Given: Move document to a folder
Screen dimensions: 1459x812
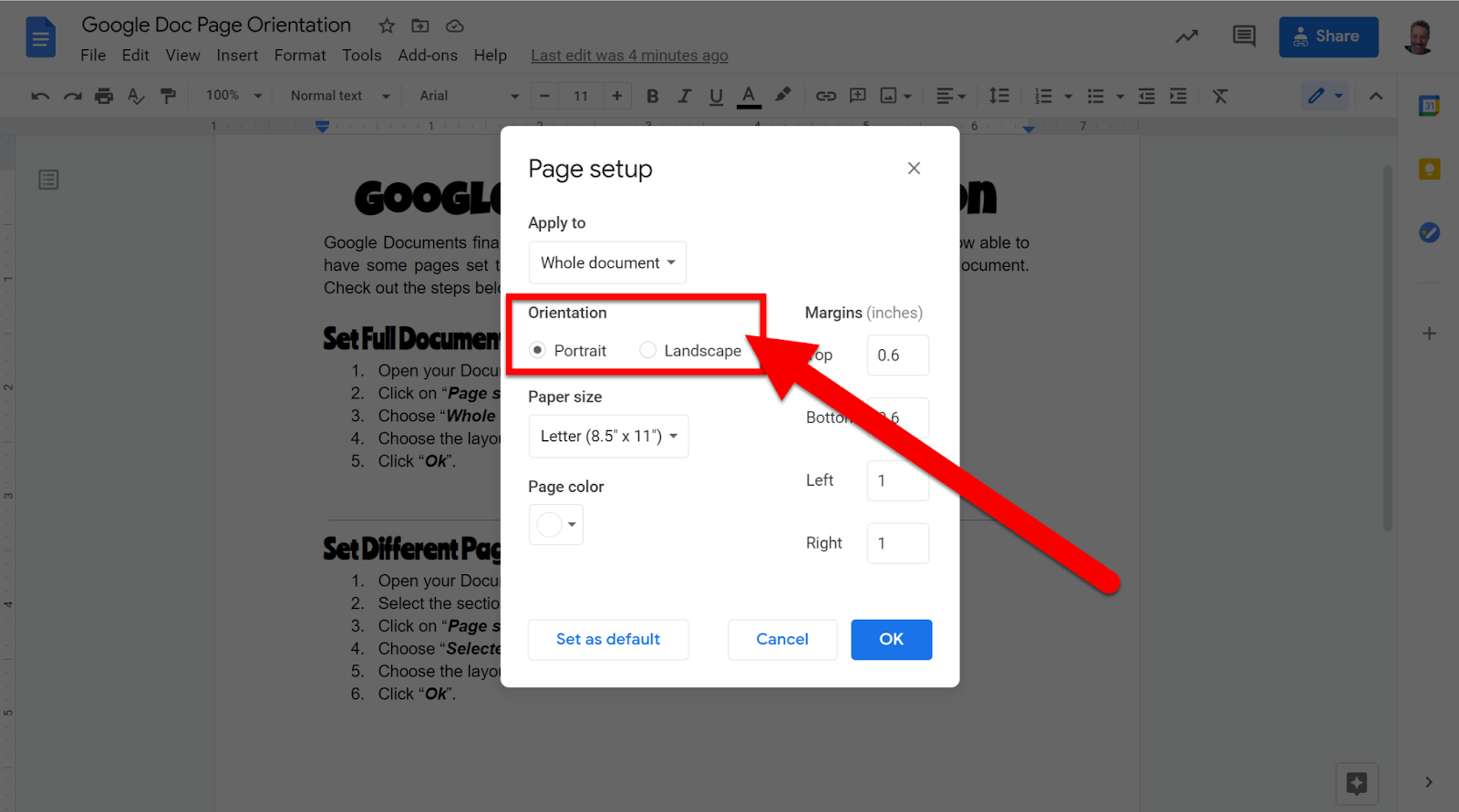Looking at the screenshot, I should click(x=420, y=26).
